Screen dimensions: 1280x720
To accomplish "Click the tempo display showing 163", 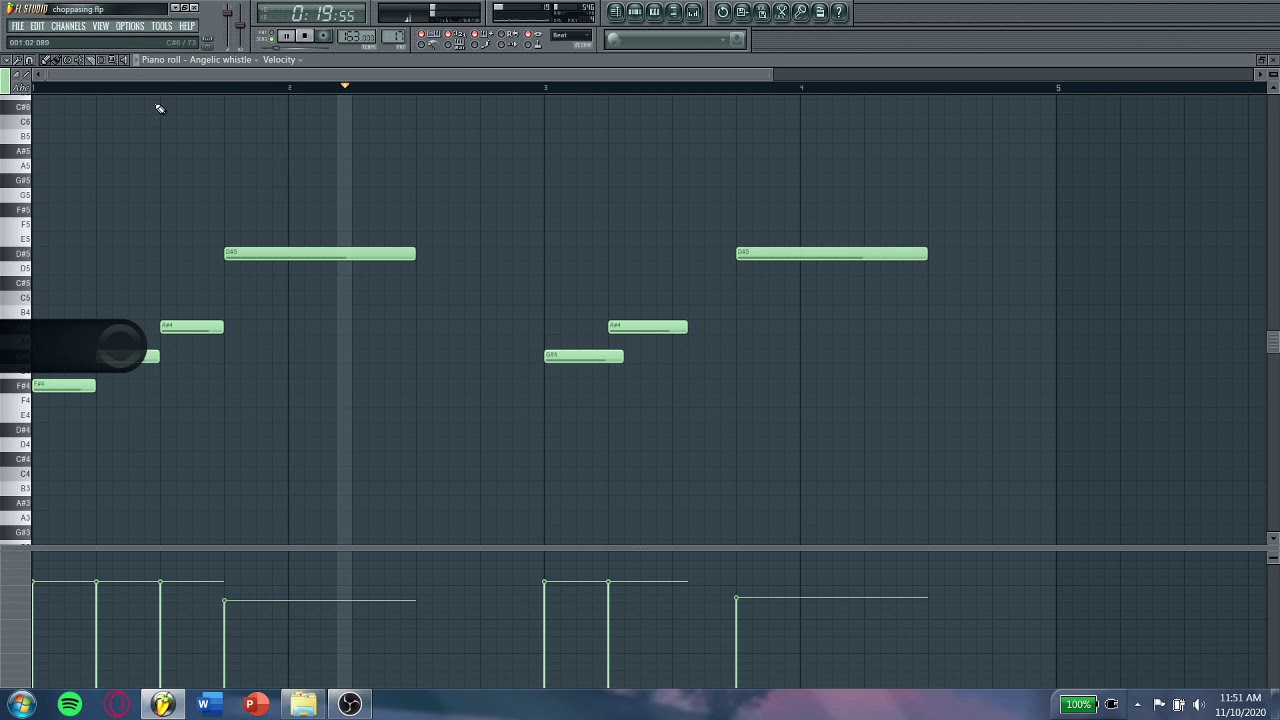I will pyautogui.click(x=358, y=36).
